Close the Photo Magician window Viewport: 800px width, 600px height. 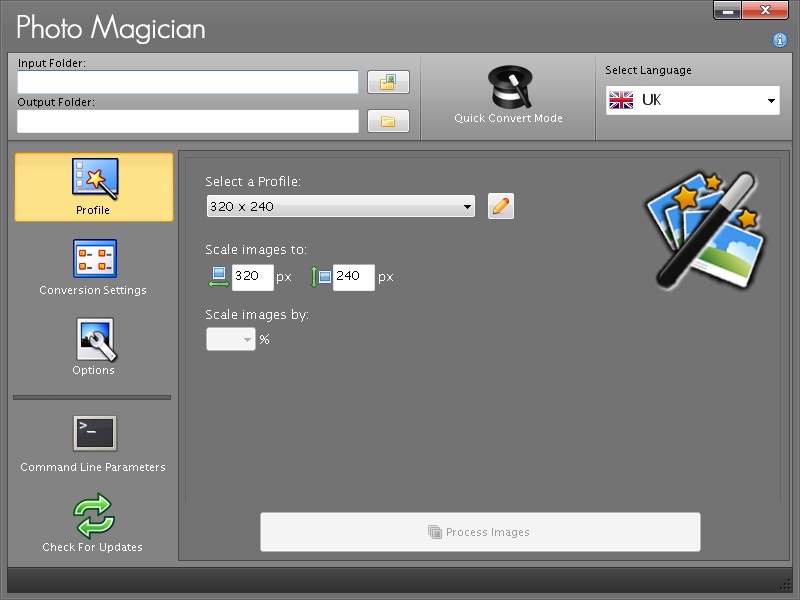click(765, 10)
